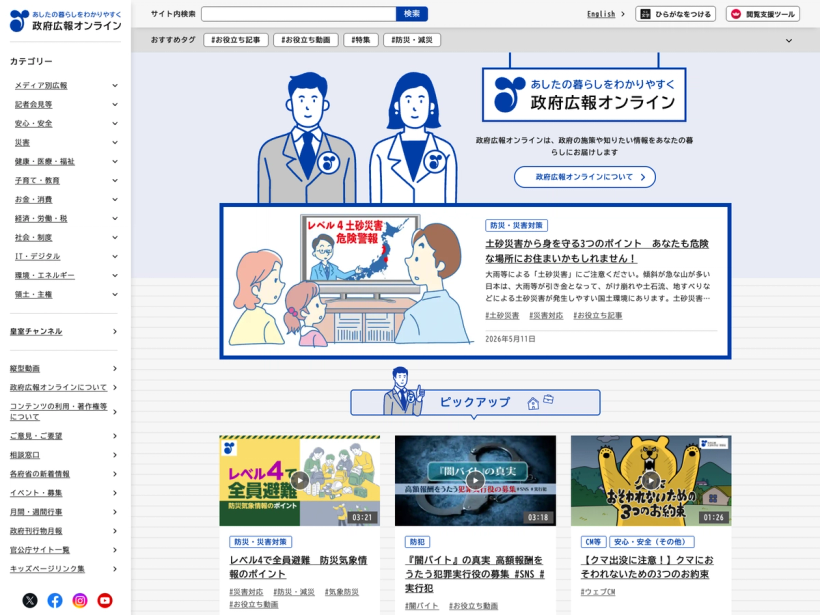Open sidebar 政府広報オンラインについて link
Screen dimensions: 820x615
[63, 388]
